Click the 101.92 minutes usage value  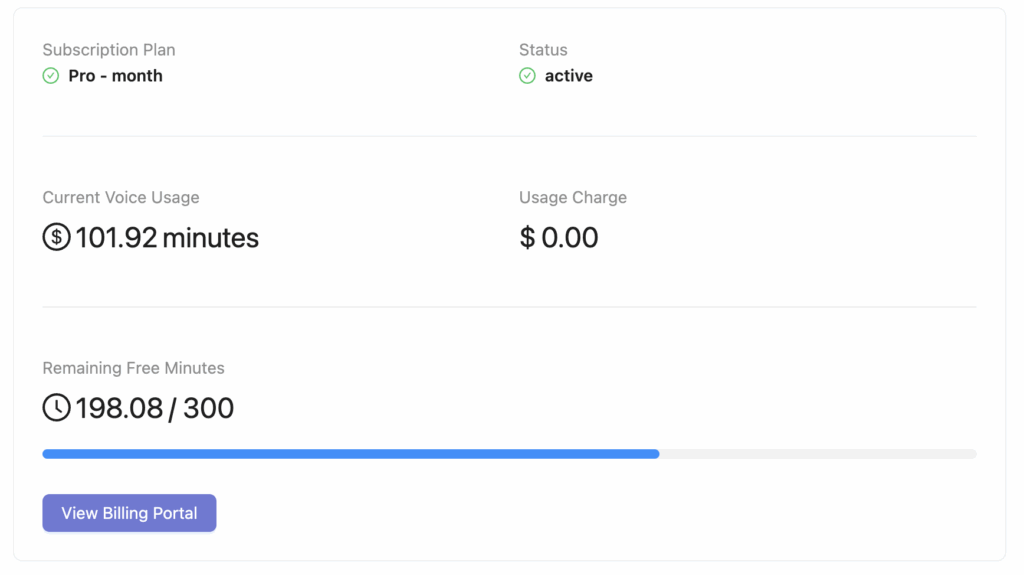[x=167, y=237]
